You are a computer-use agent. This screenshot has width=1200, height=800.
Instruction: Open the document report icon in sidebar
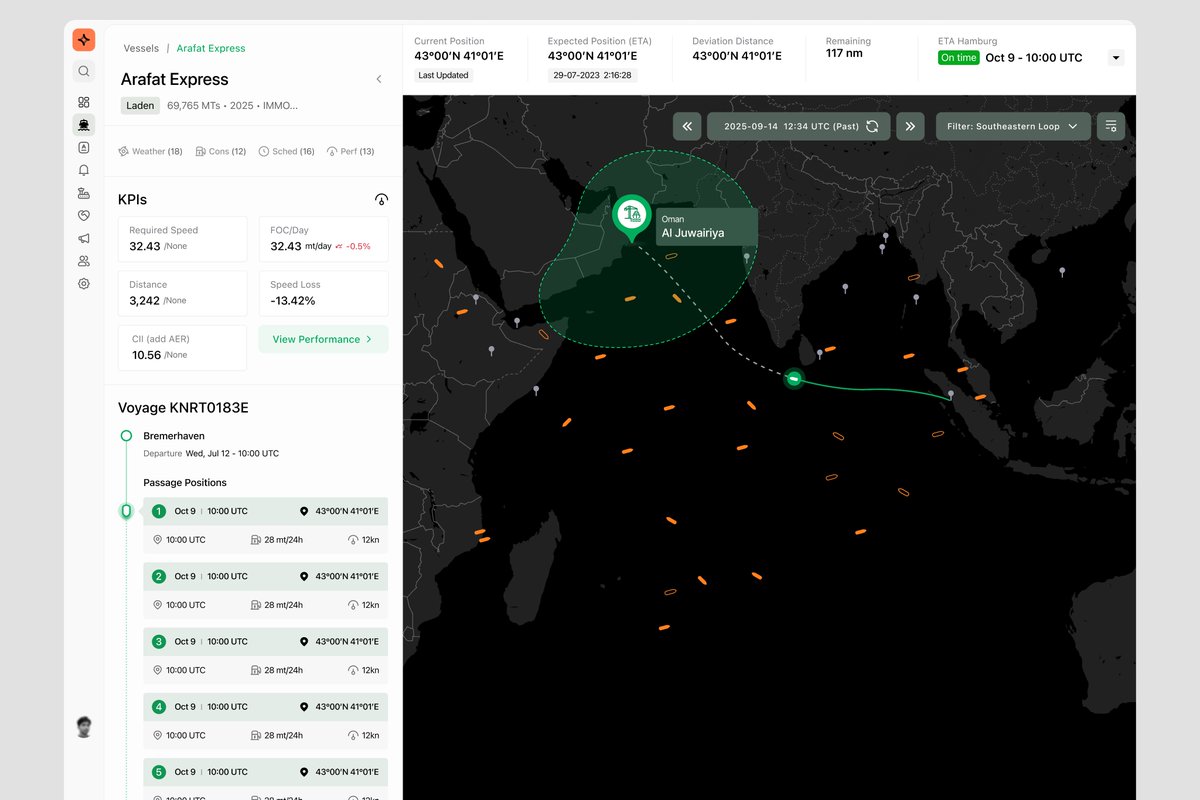pos(84,147)
